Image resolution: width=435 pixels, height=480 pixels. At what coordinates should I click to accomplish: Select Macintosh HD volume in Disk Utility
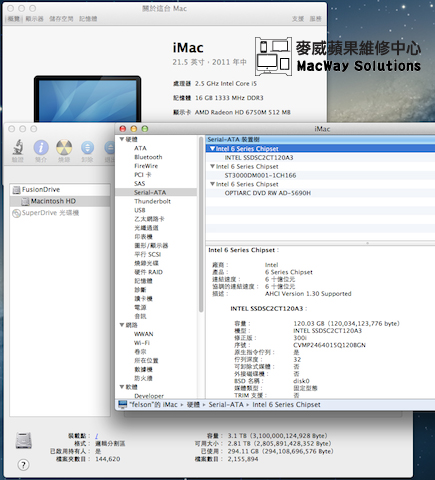point(53,201)
